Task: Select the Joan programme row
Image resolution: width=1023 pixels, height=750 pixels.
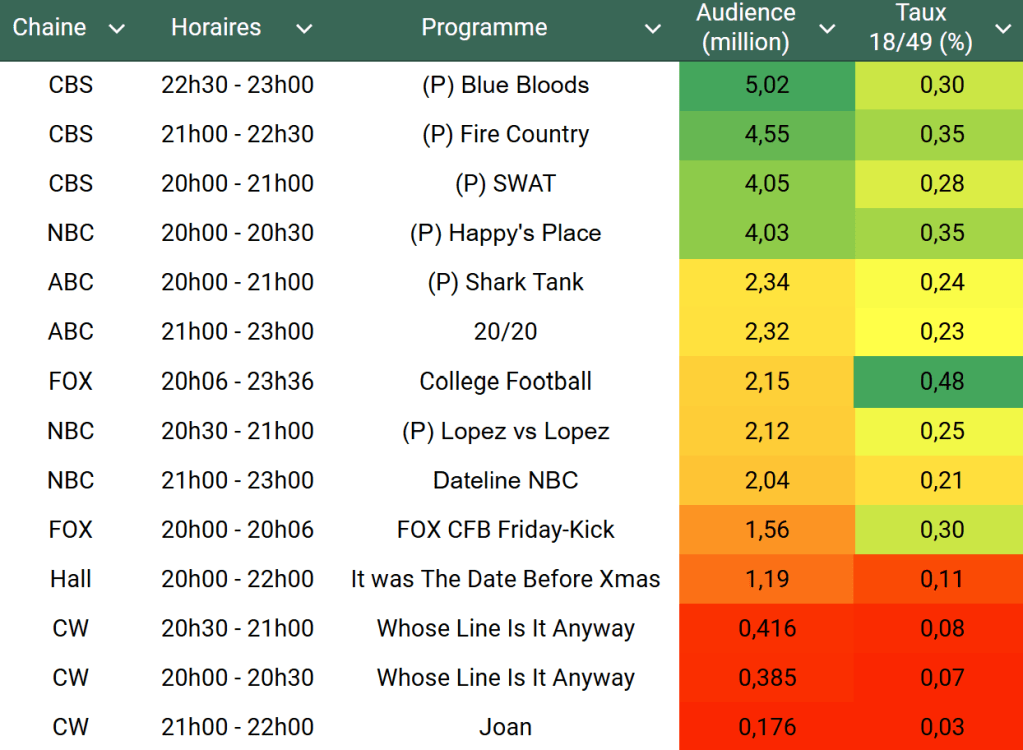Action: [x=505, y=727]
